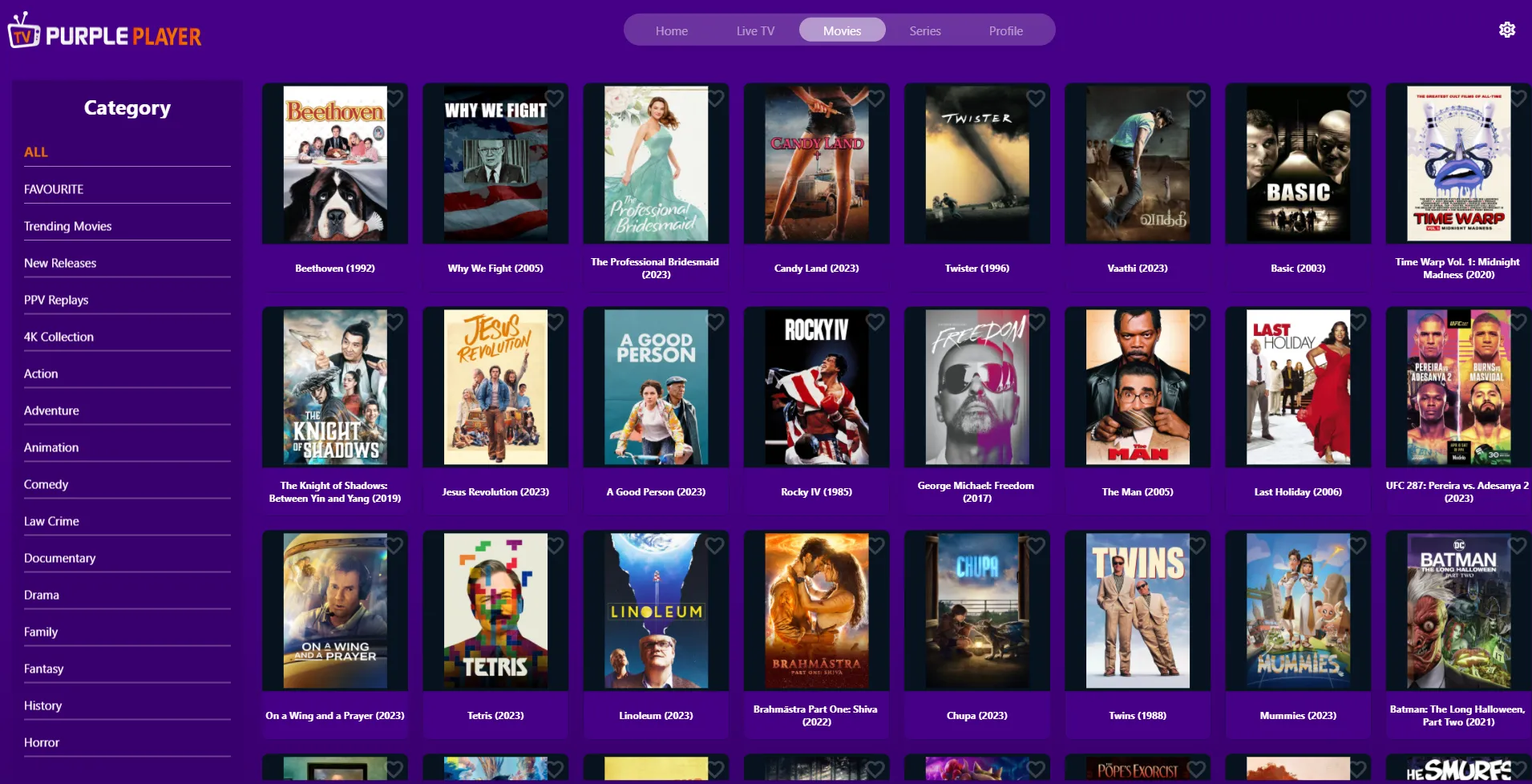The height and width of the screenshot is (784, 1532).
Task: Browse Horror category
Action: pyautogui.click(x=127, y=742)
